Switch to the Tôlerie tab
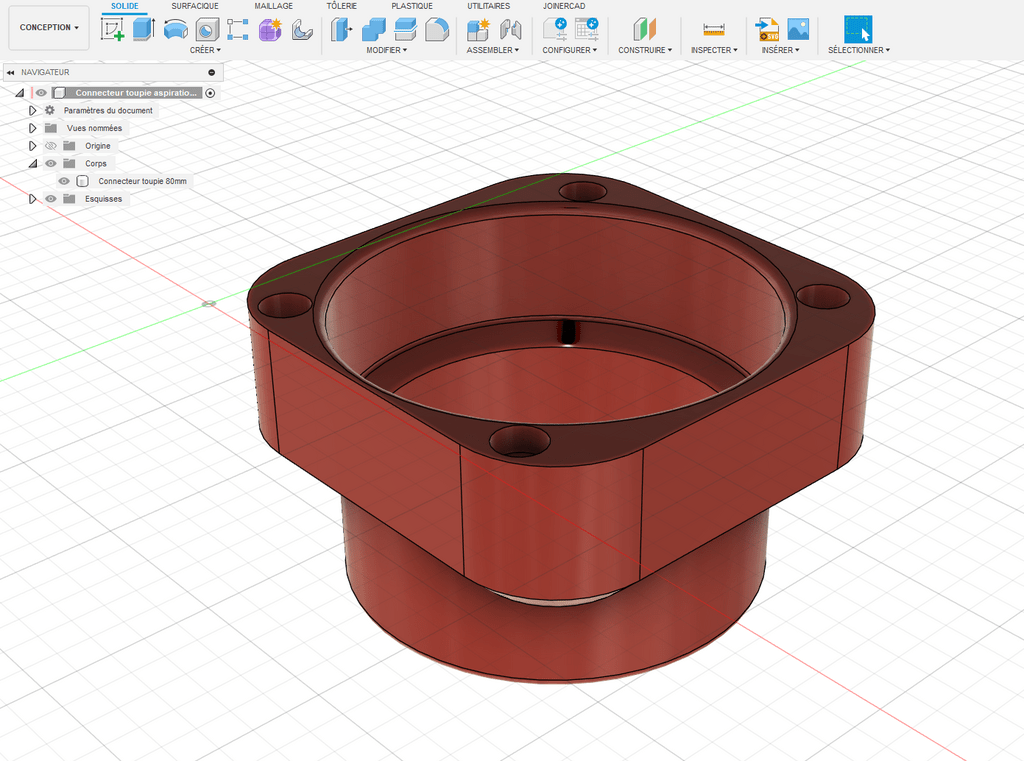Image resolution: width=1024 pixels, height=761 pixels. click(x=342, y=6)
